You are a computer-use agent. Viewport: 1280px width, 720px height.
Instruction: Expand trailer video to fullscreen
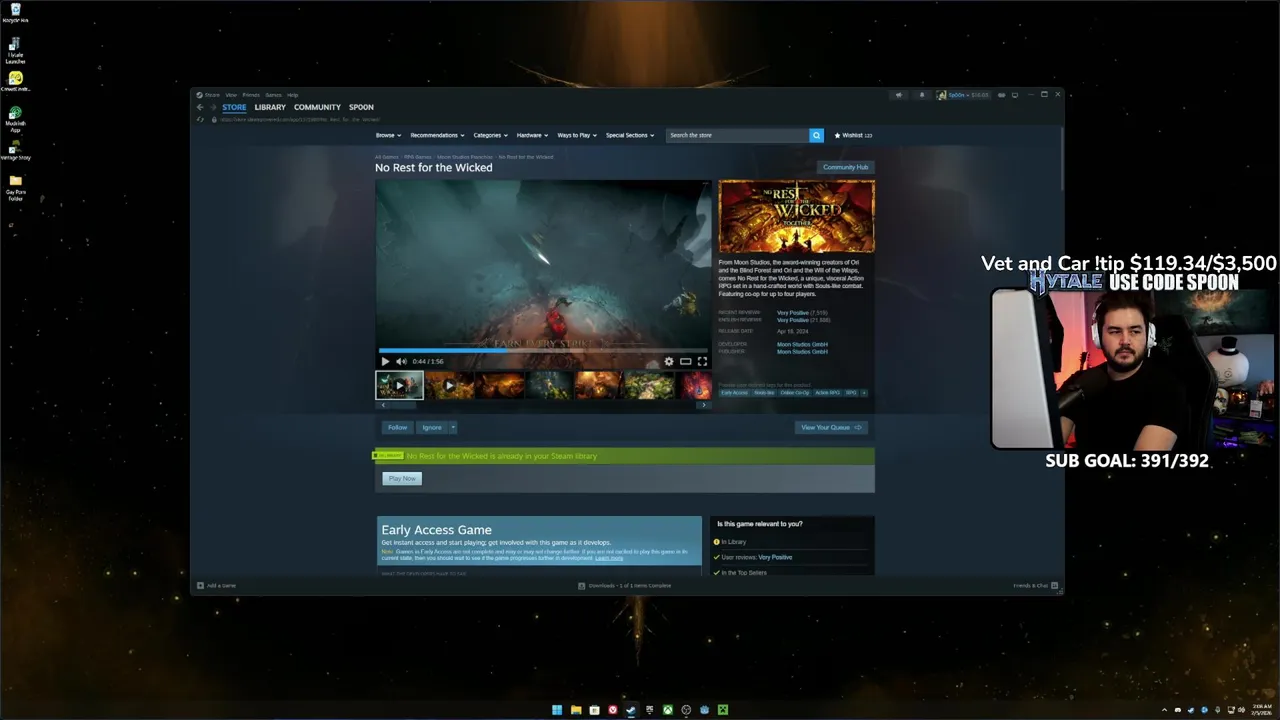[x=702, y=361]
